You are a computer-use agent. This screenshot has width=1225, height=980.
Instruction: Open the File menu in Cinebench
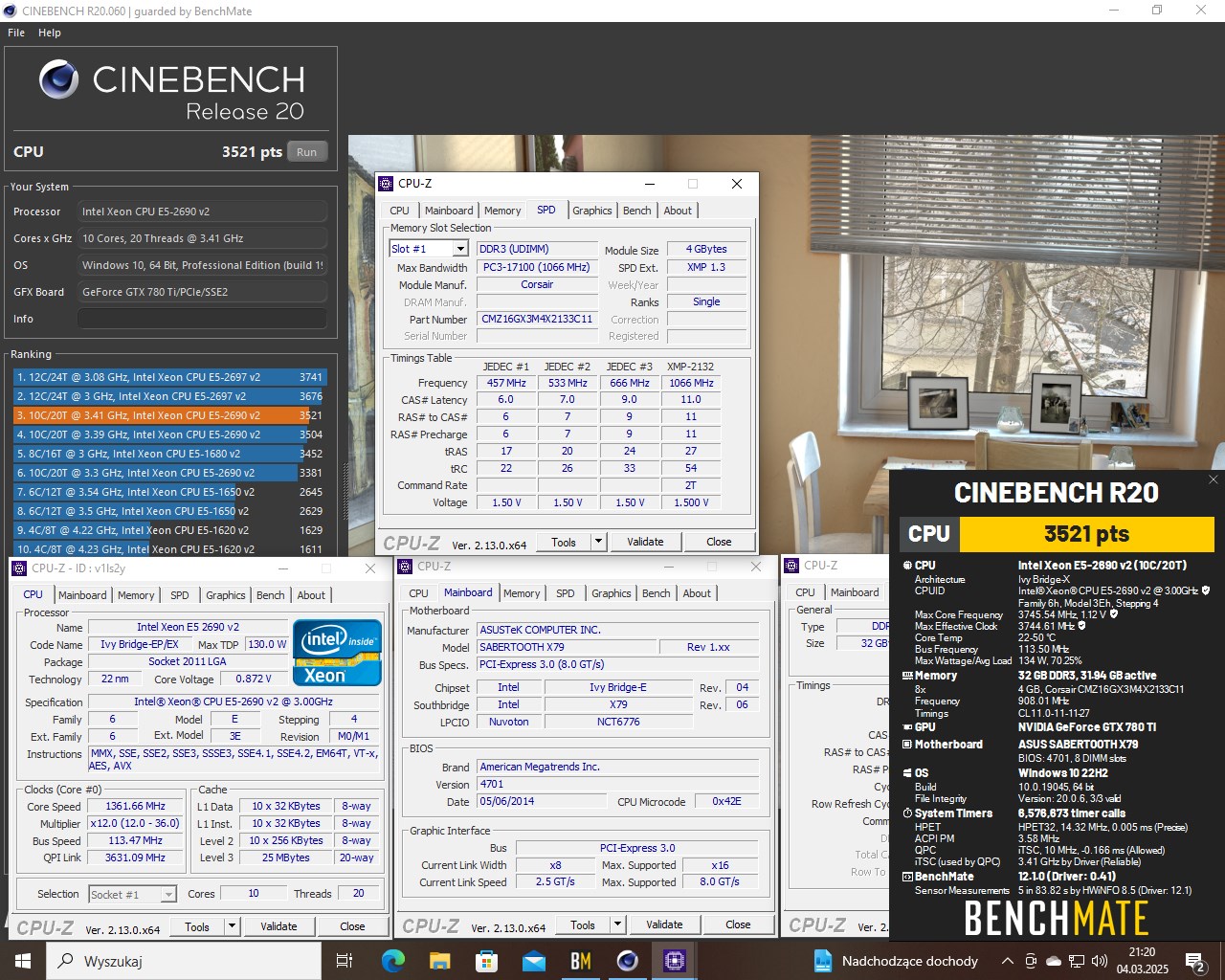(16, 33)
